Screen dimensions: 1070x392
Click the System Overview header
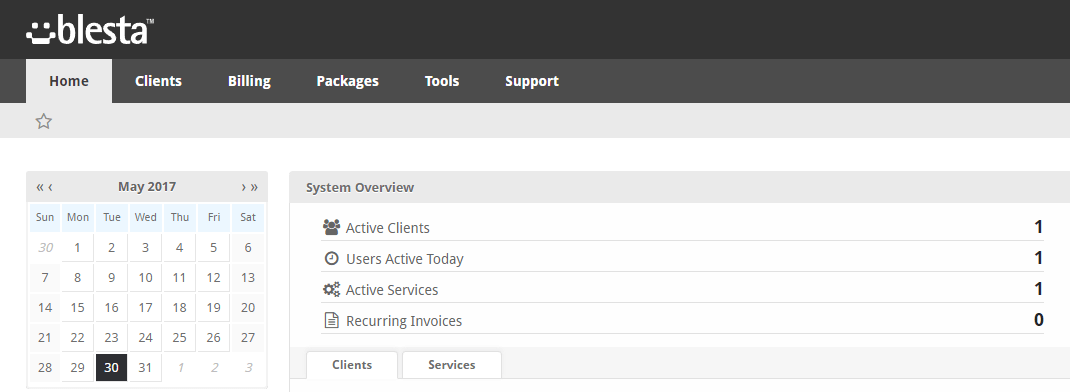(360, 187)
